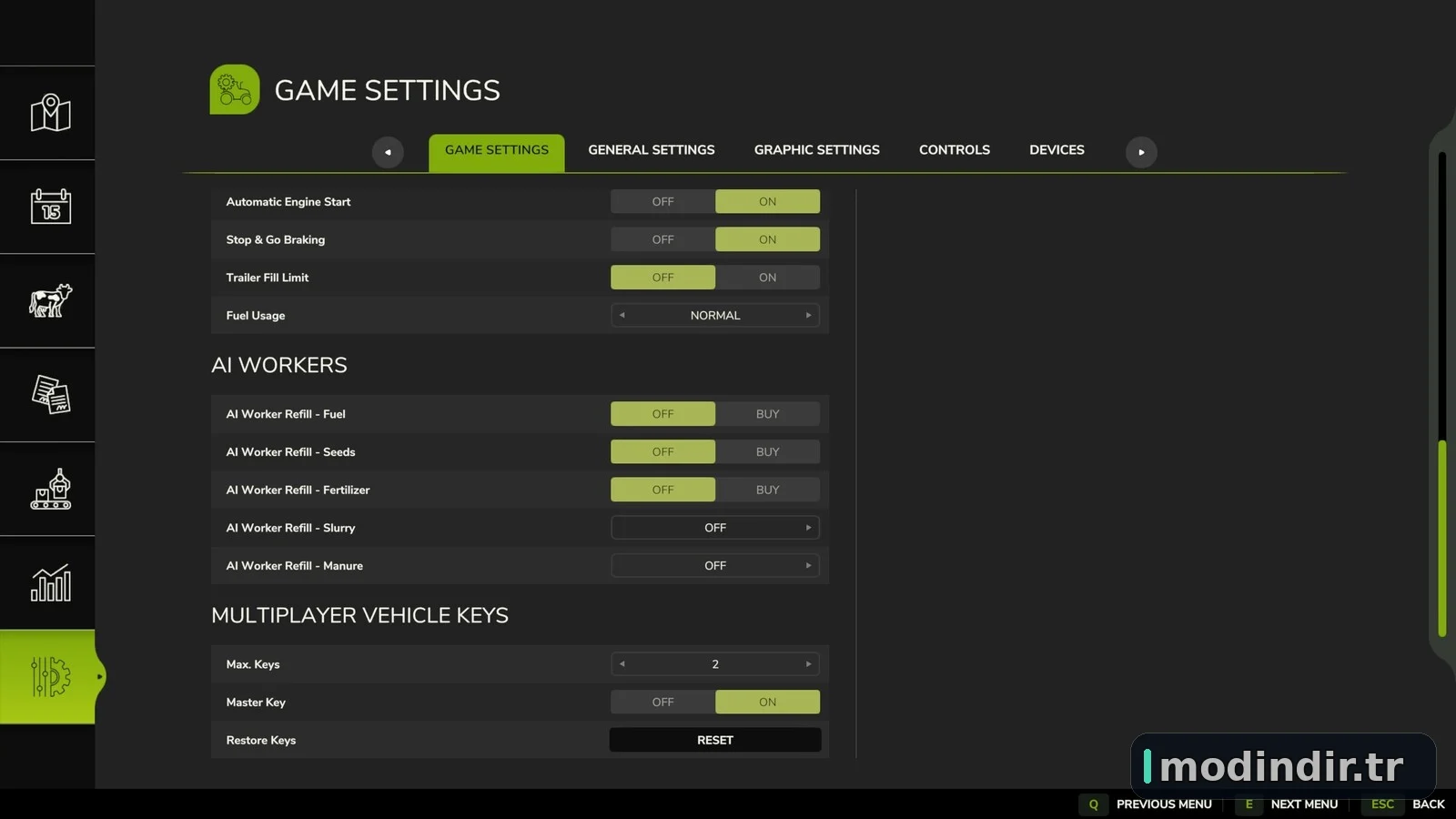Increase Fuel Usage with right arrow
Screen dimensions: 1456x819
coord(808,316)
